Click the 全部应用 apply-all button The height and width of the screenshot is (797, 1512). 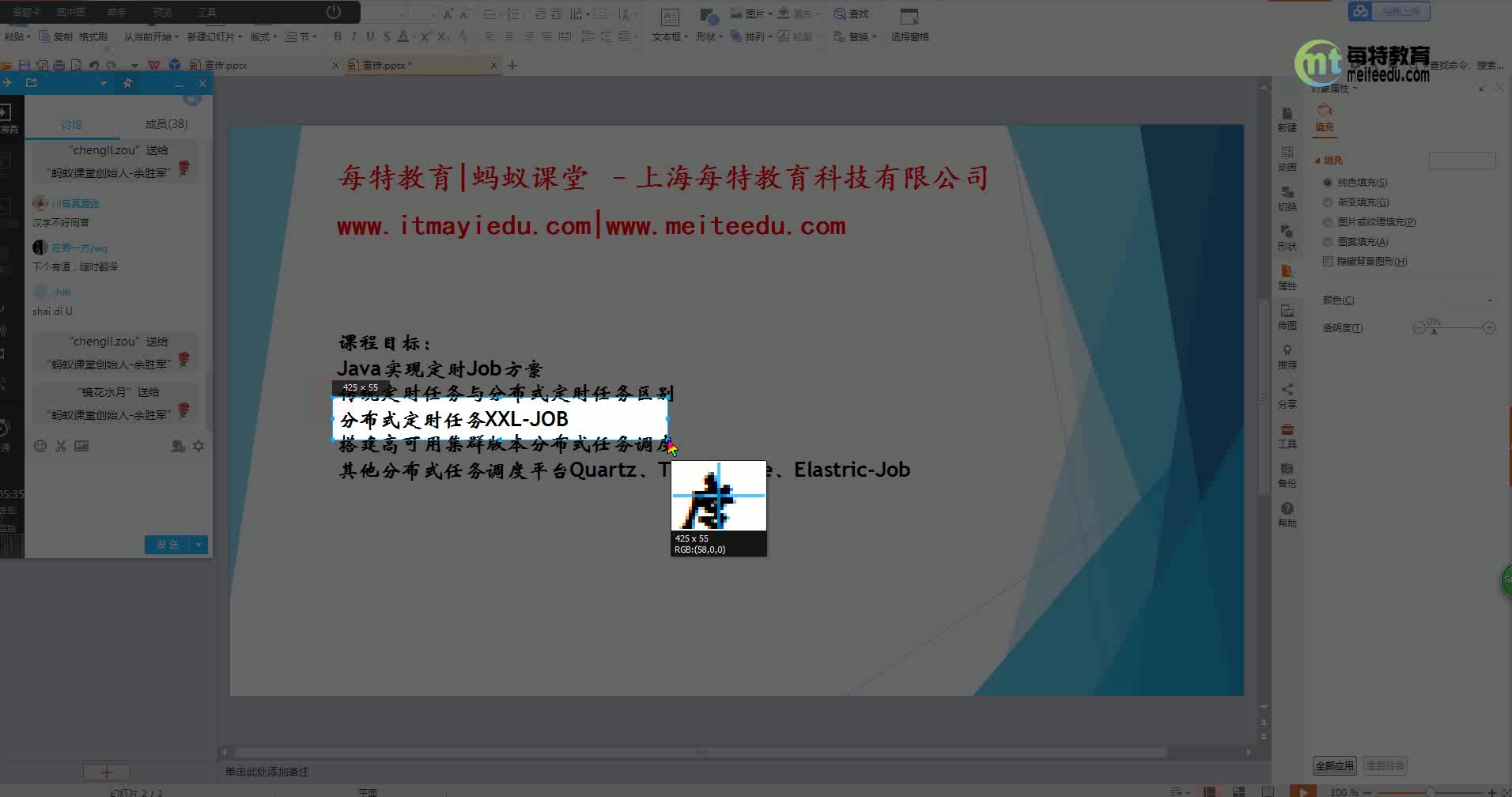1334,765
